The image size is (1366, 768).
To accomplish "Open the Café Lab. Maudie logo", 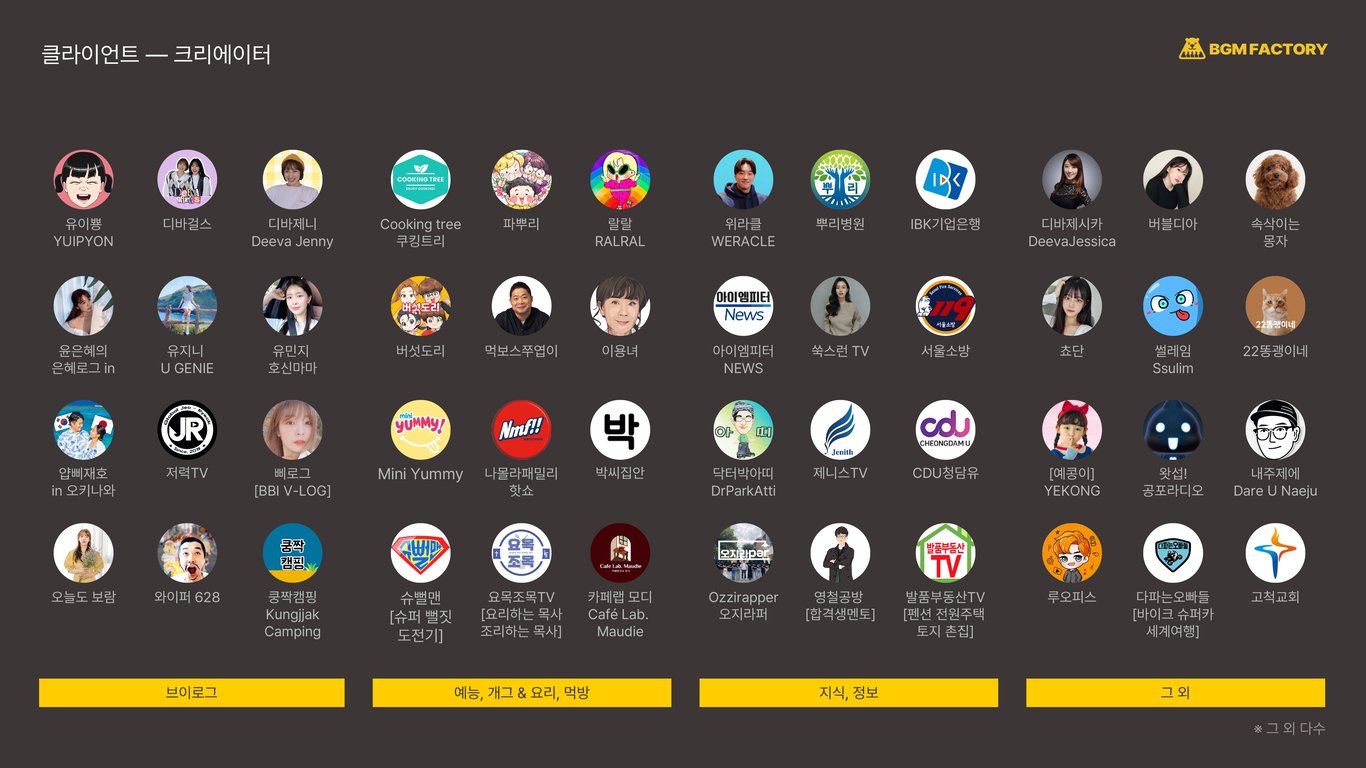I will (620, 553).
